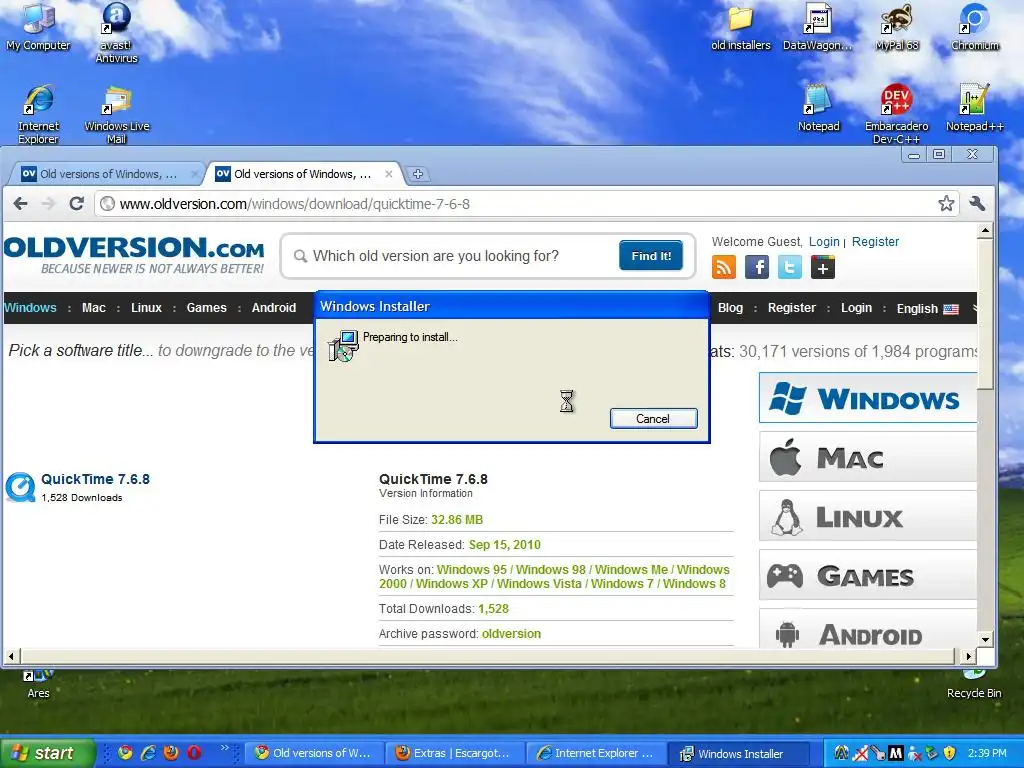1024x768 pixels.
Task: Select the Android navigation menu item
Action: click(274, 308)
